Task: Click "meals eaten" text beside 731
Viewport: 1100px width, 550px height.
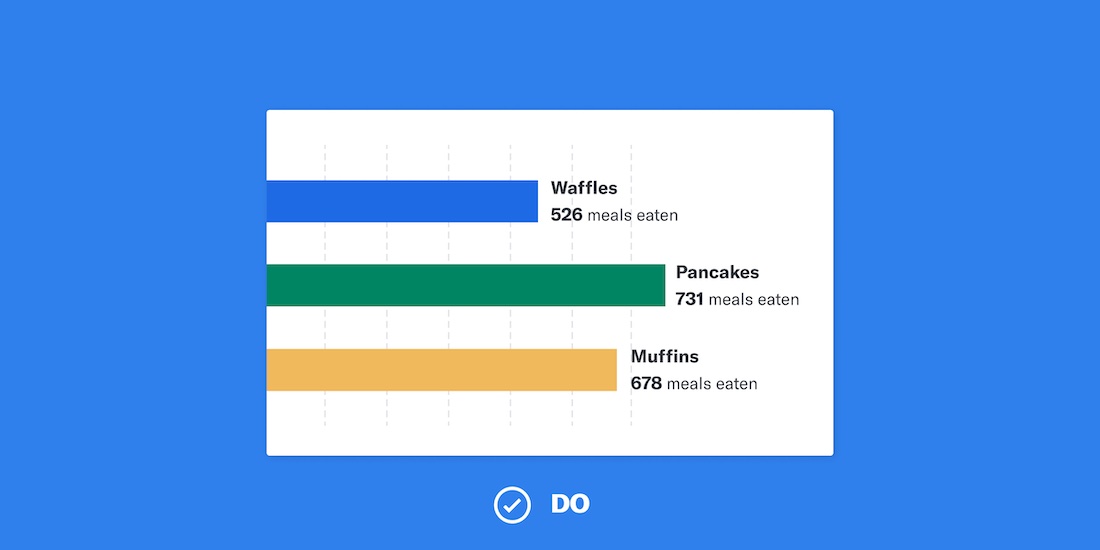Action: pyautogui.click(x=754, y=299)
